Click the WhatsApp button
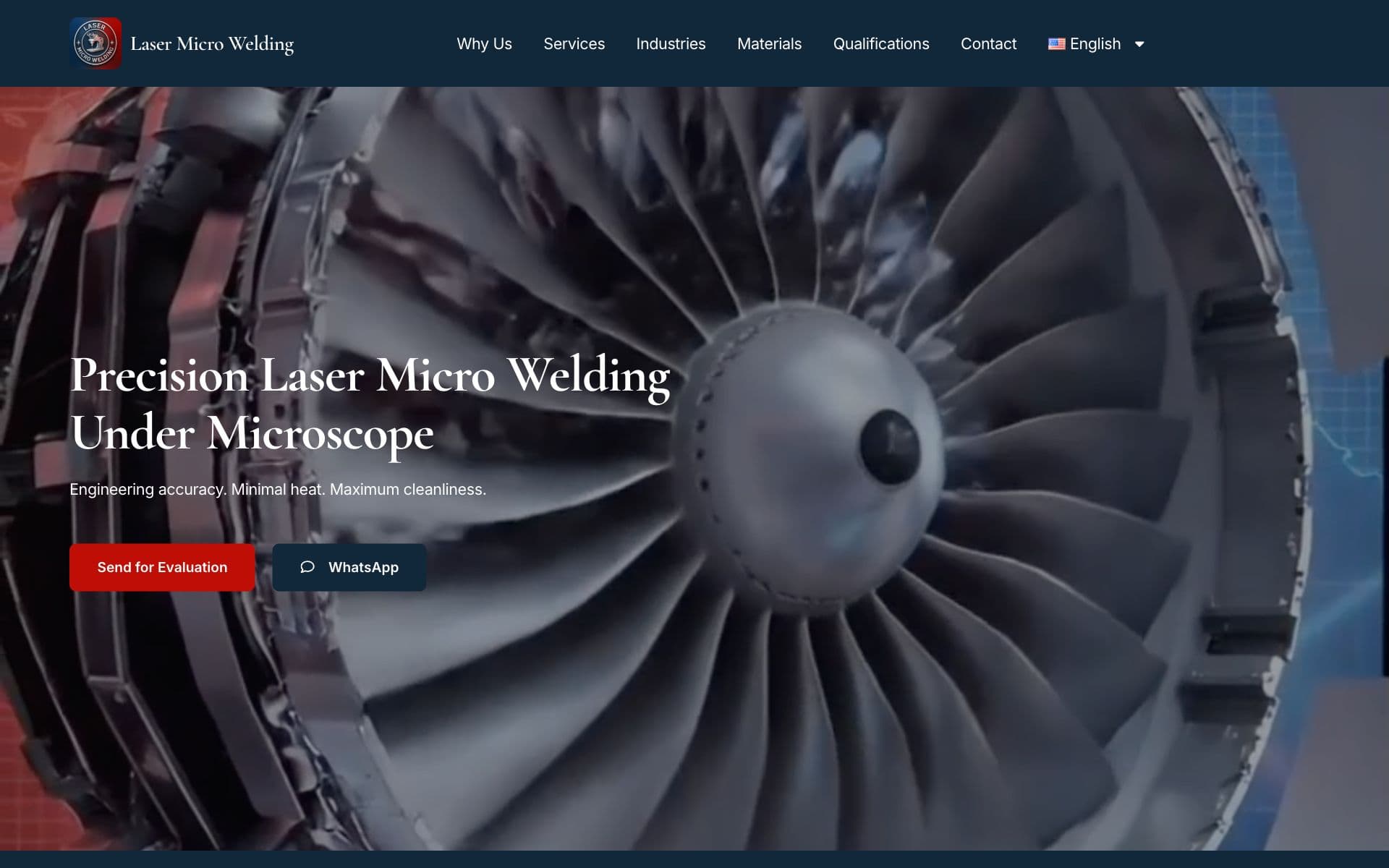 [x=349, y=567]
